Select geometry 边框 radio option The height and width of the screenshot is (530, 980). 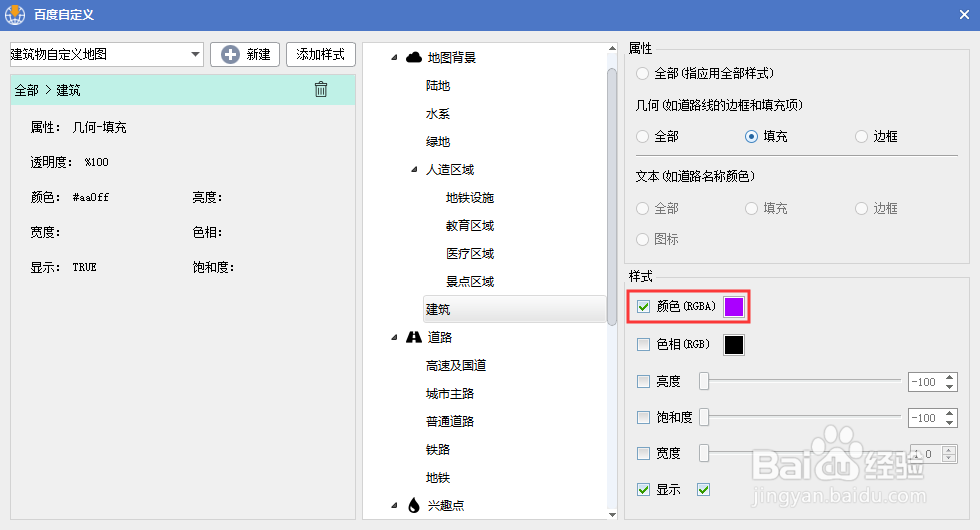coord(862,136)
